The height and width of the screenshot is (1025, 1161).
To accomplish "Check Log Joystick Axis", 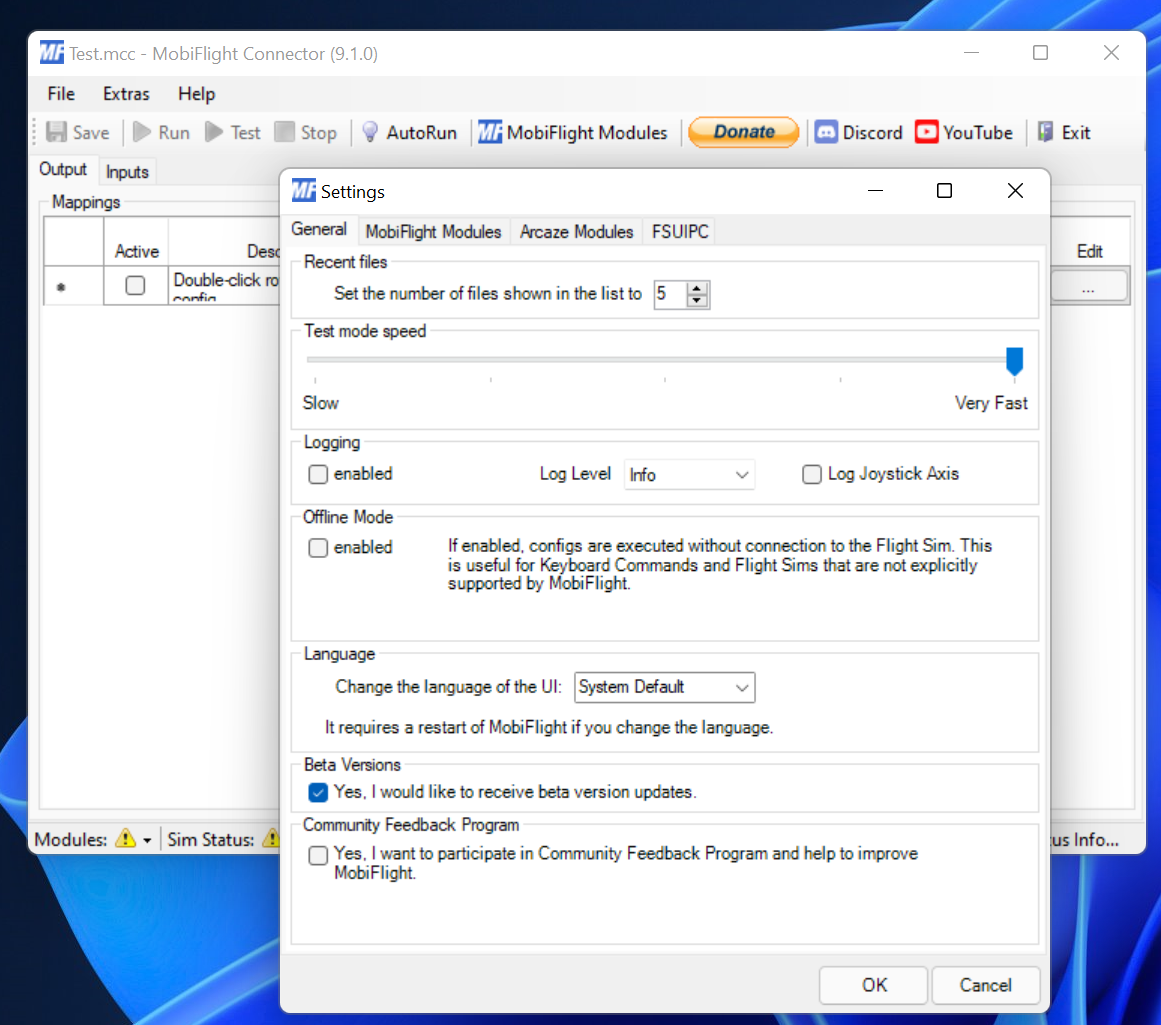I will coord(812,474).
